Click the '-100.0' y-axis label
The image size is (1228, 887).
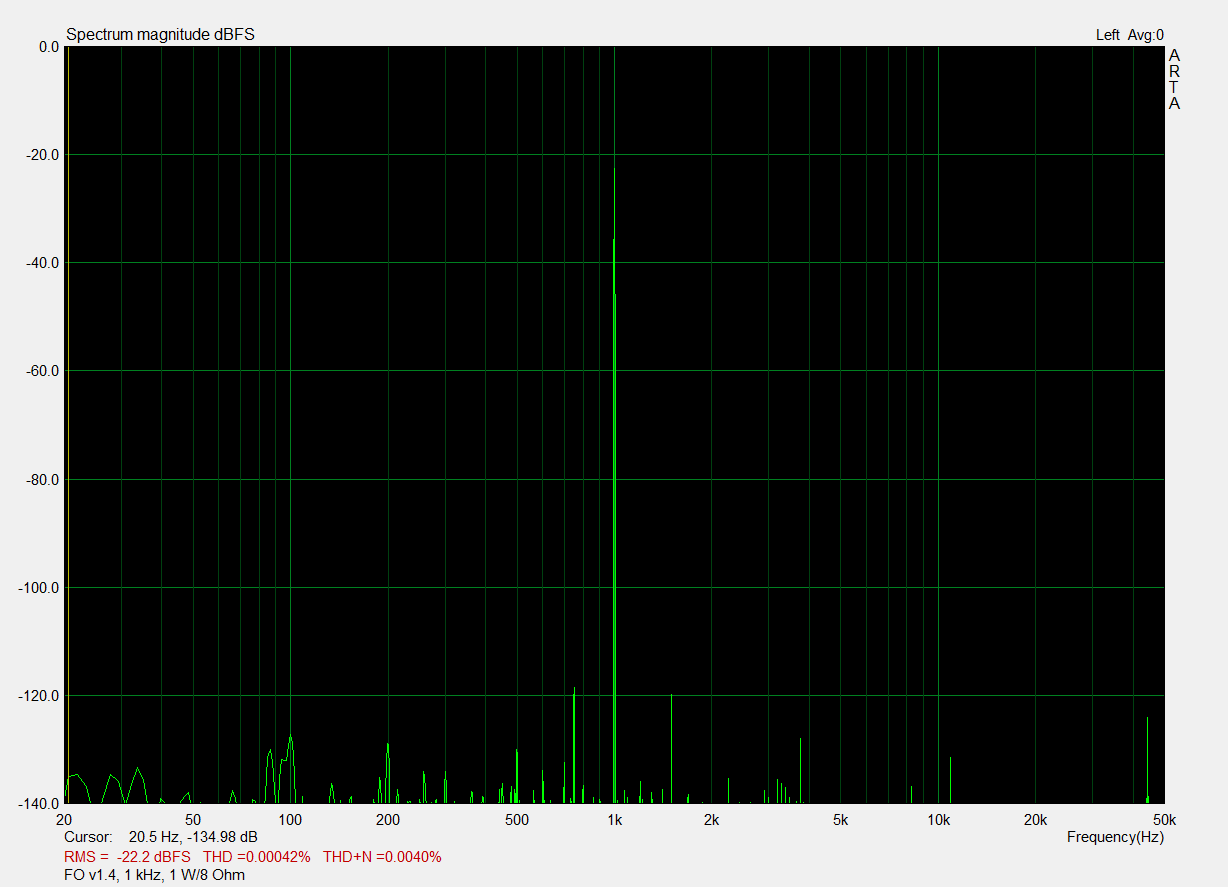(39, 588)
